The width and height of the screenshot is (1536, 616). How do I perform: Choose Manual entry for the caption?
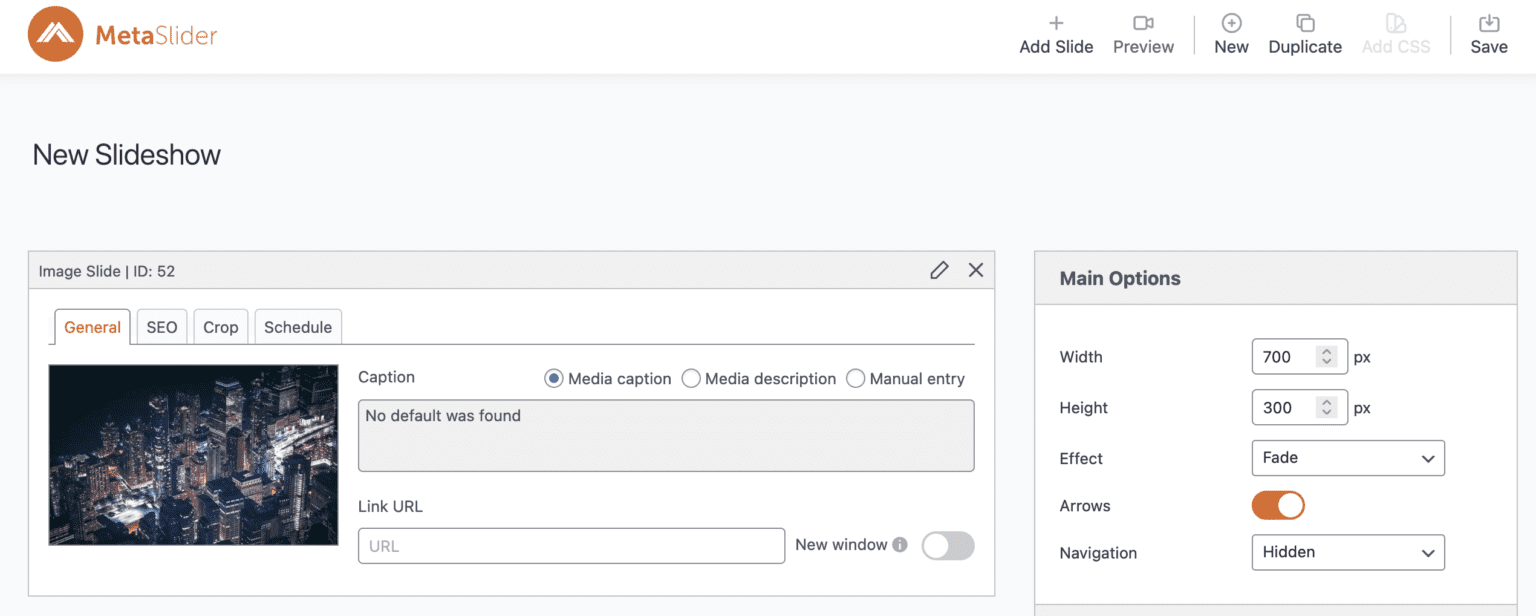[x=856, y=378]
